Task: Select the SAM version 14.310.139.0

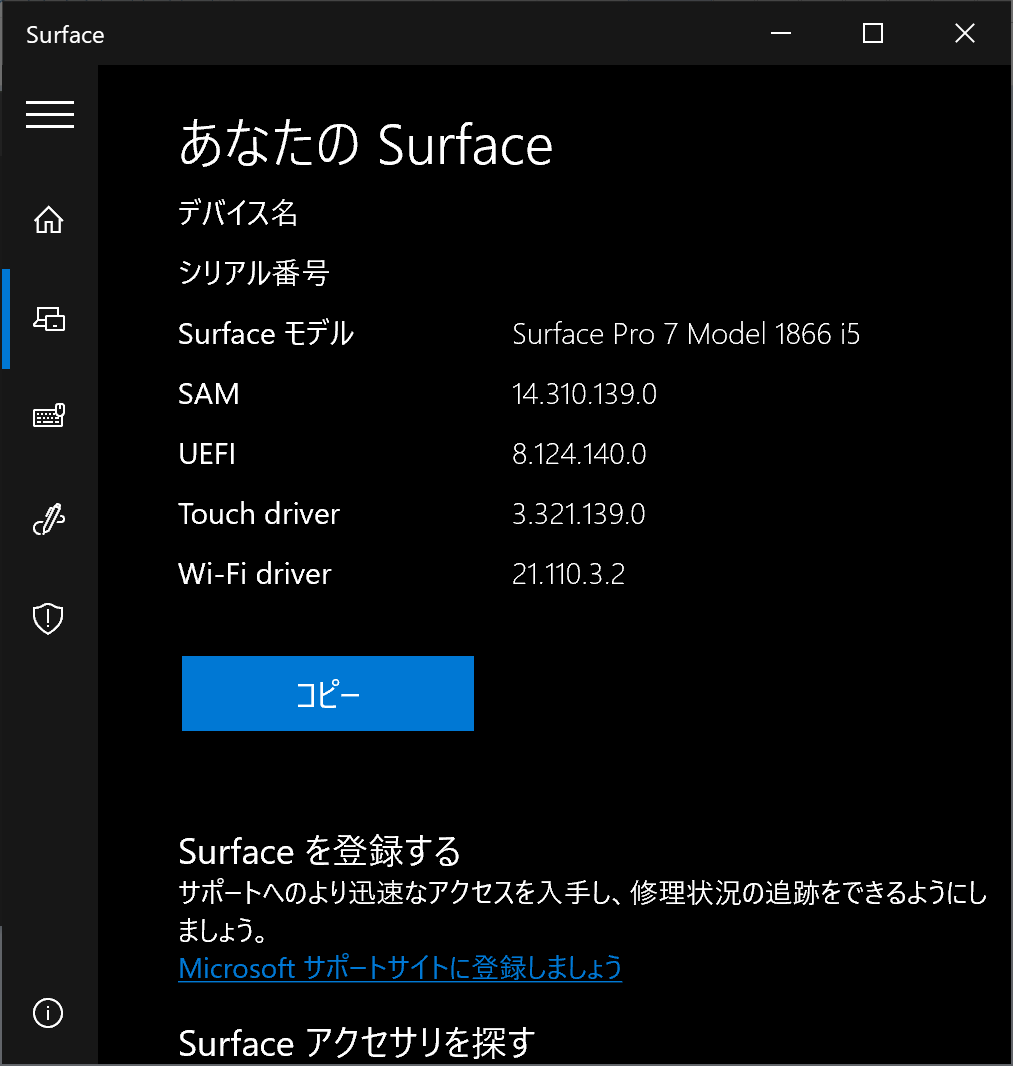Action: pyautogui.click(x=584, y=394)
